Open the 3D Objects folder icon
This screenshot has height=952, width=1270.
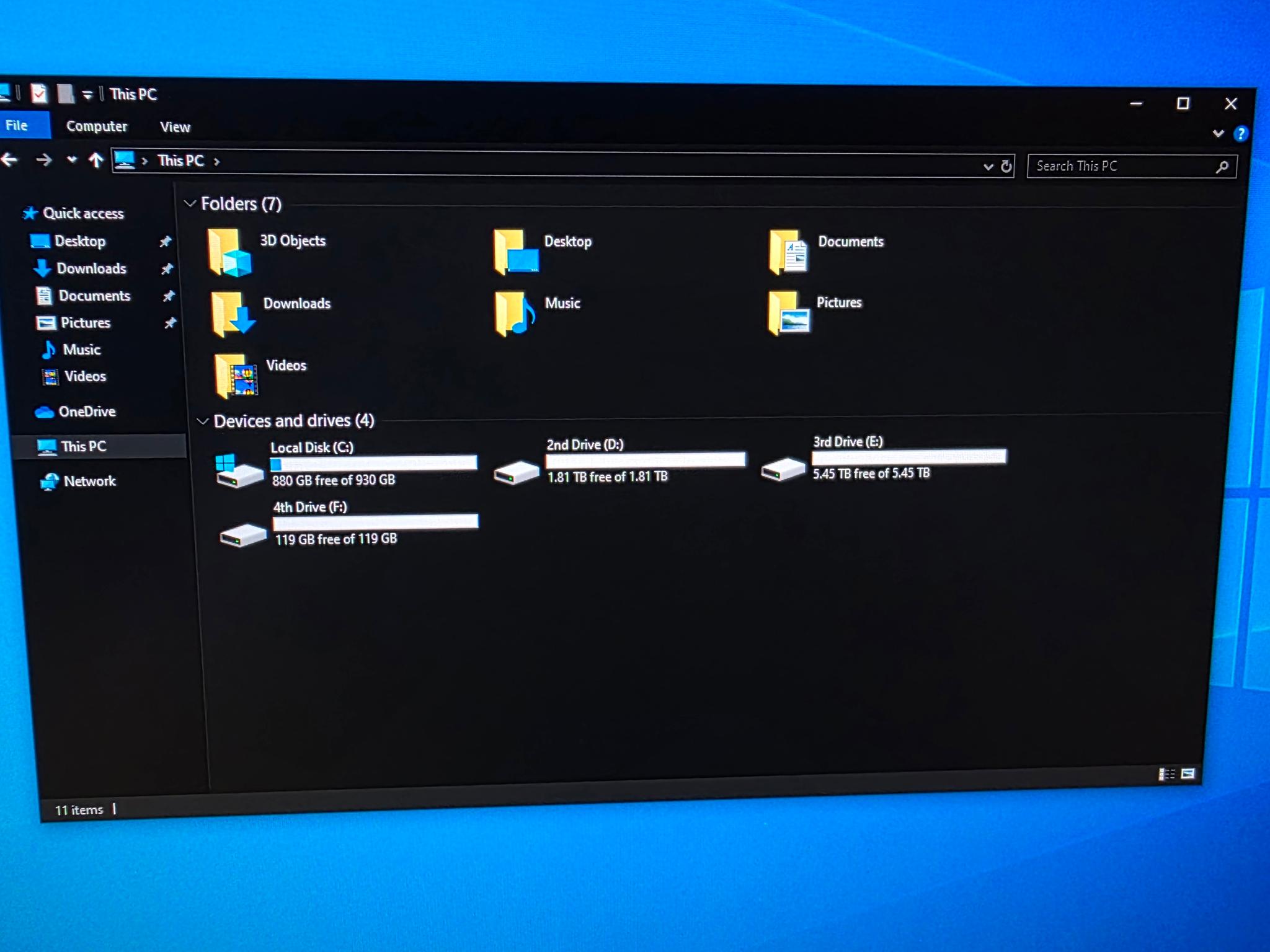[x=229, y=252]
